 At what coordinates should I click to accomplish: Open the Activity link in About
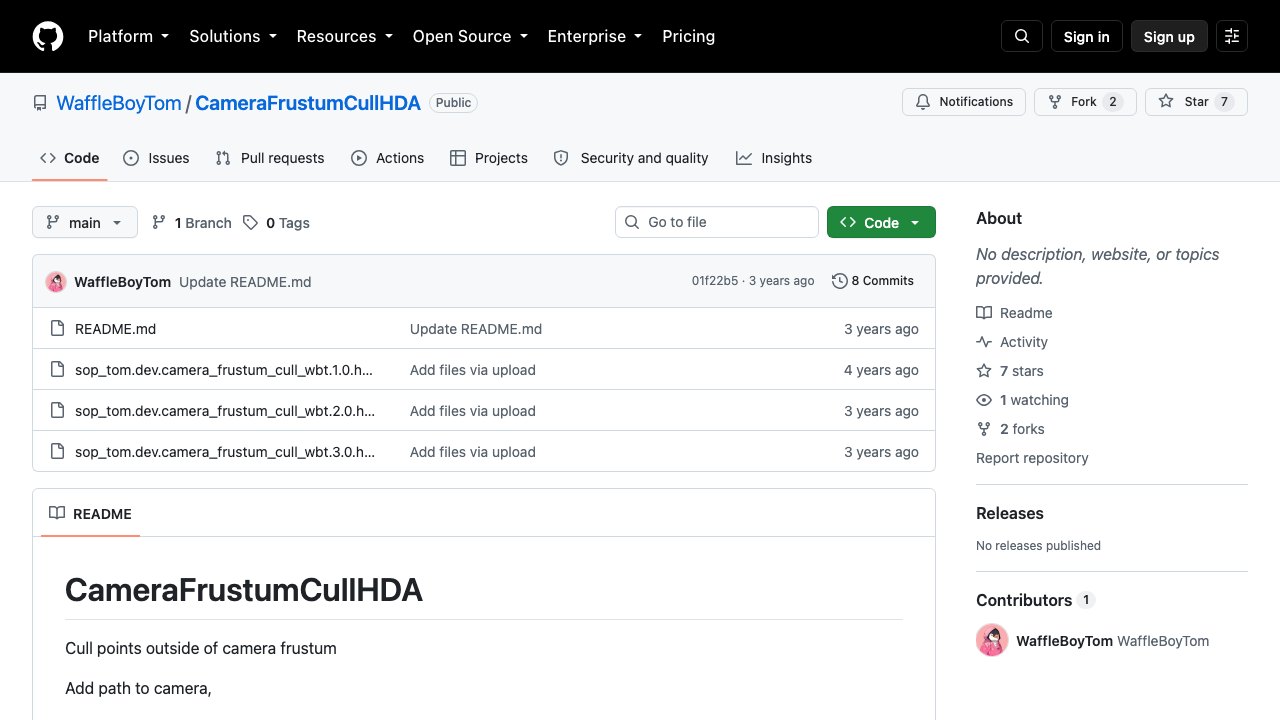[x=1012, y=342]
